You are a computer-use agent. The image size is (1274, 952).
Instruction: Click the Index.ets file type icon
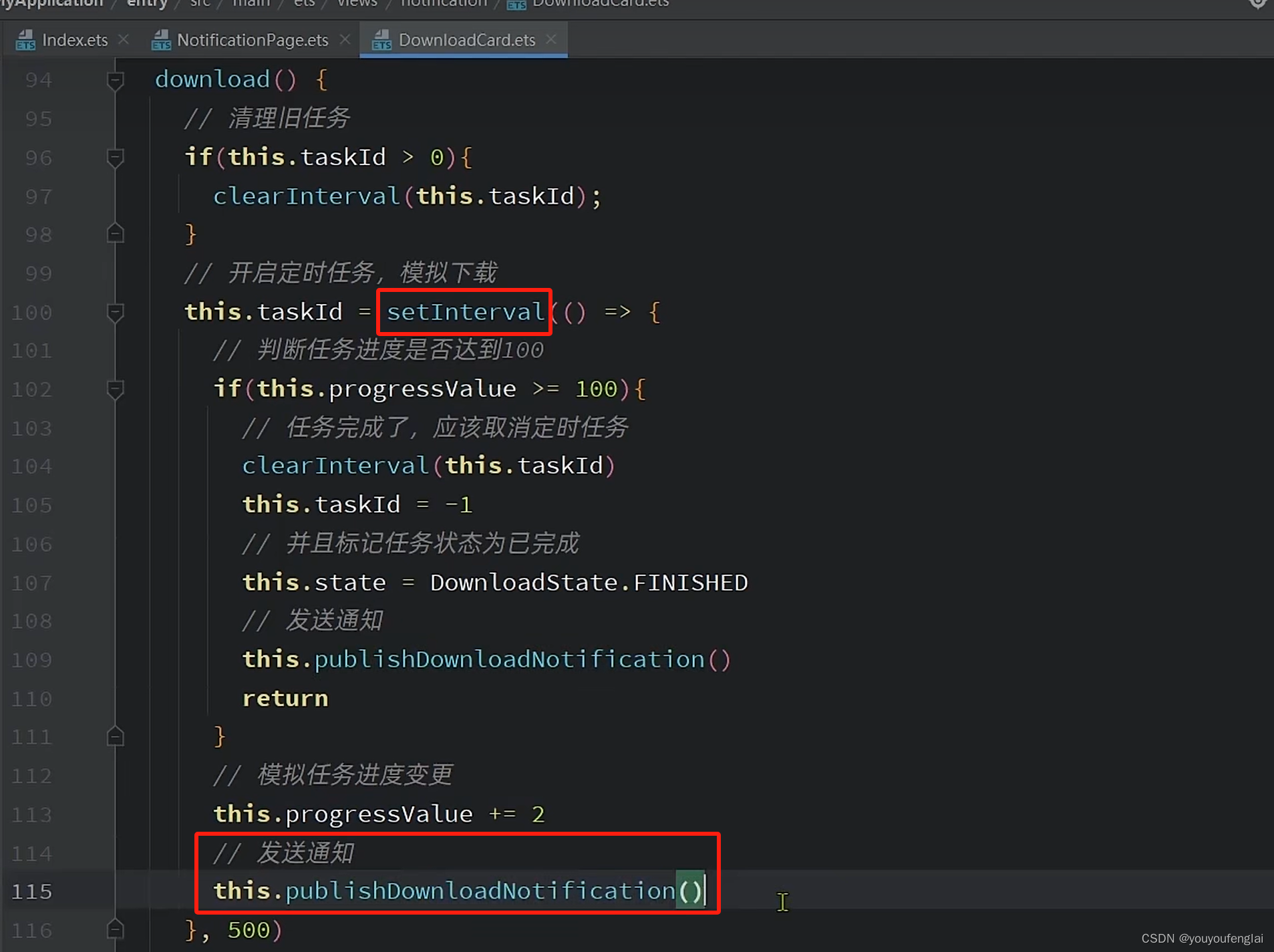[25, 40]
